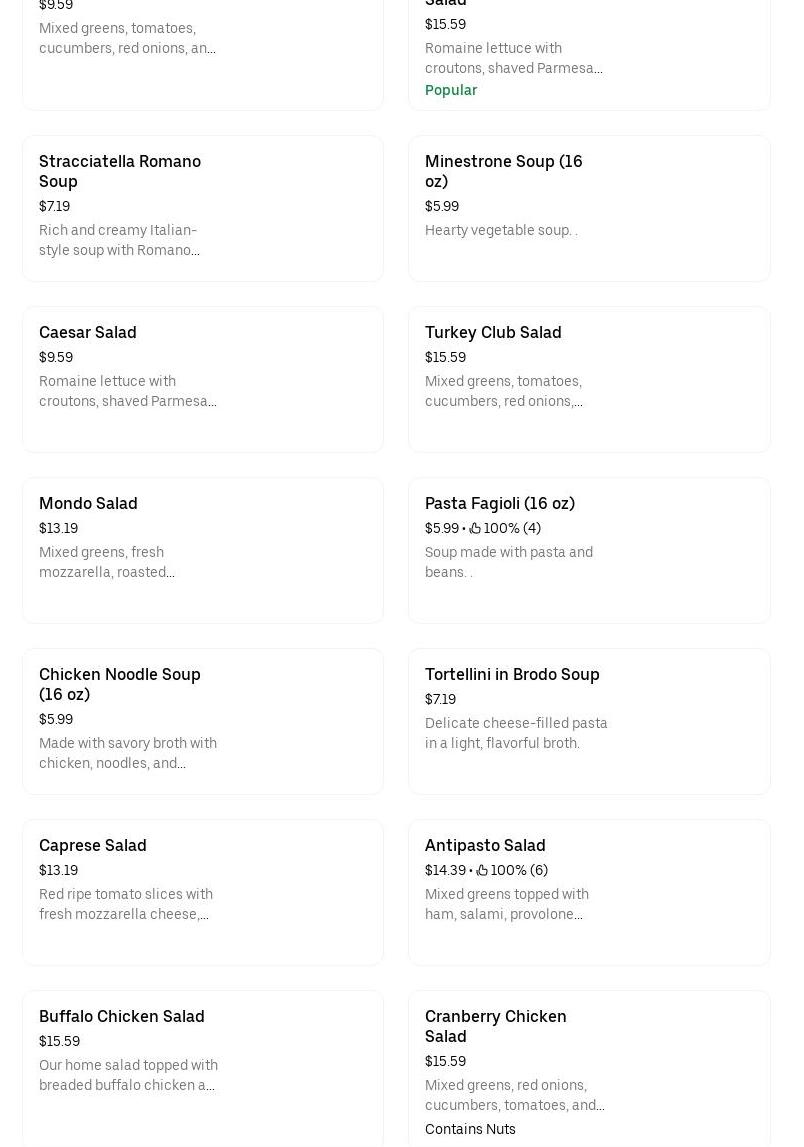The image size is (804, 1147).
Task: Click the Popular label
Action: pos(451,90)
